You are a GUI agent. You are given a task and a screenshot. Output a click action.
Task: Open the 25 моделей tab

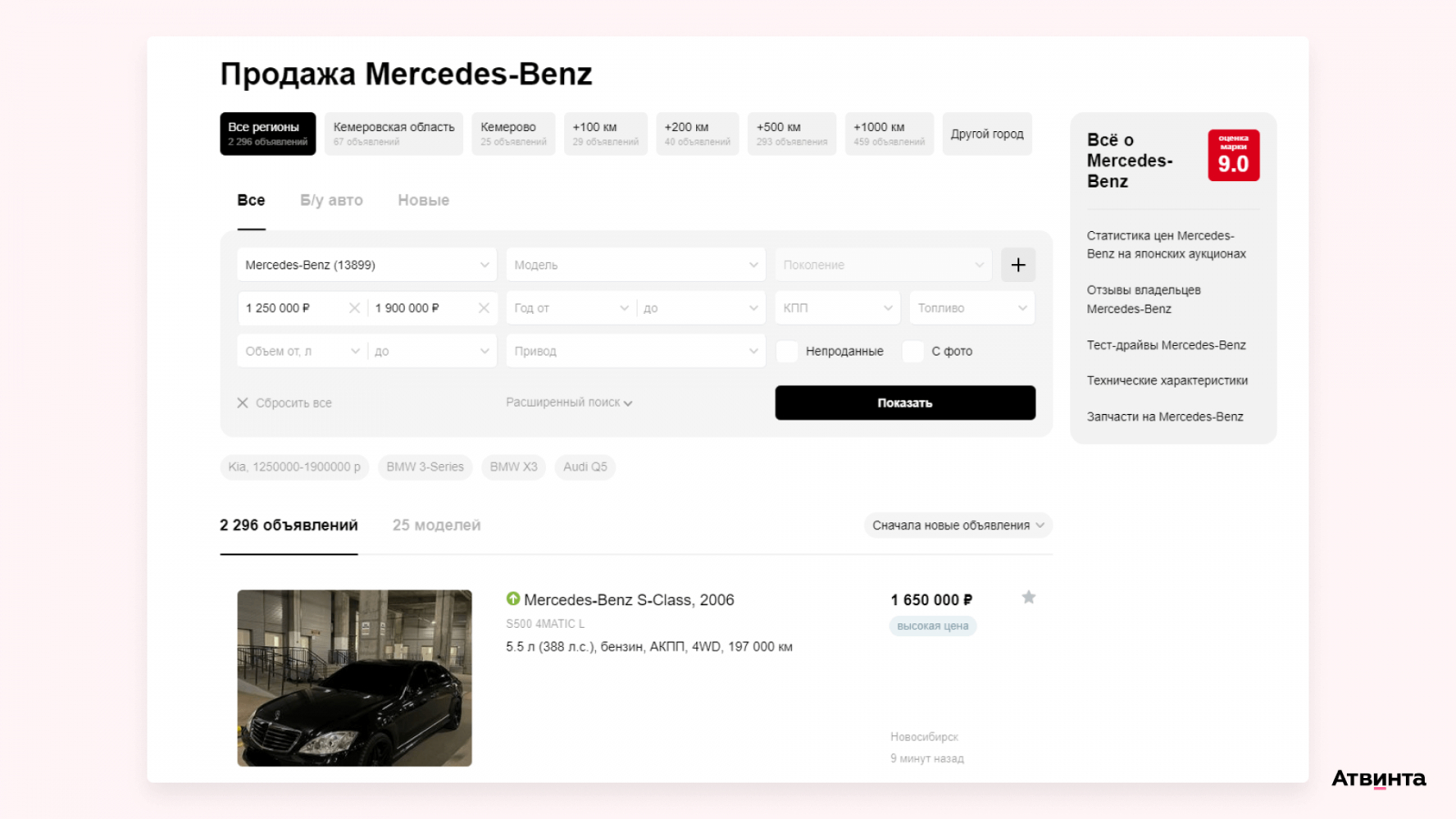click(x=436, y=525)
